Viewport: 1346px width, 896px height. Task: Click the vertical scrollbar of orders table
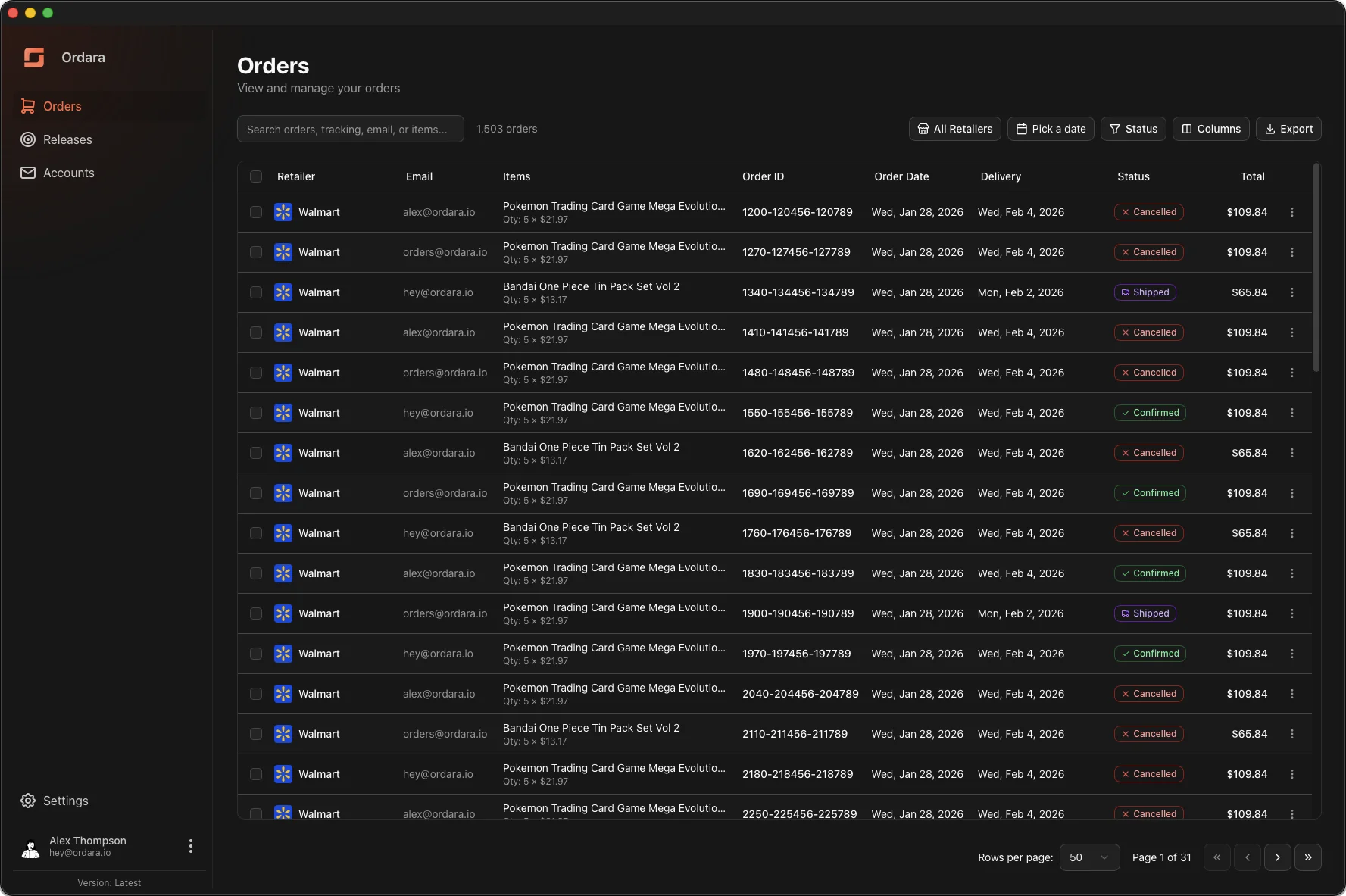[x=1316, y=267]
